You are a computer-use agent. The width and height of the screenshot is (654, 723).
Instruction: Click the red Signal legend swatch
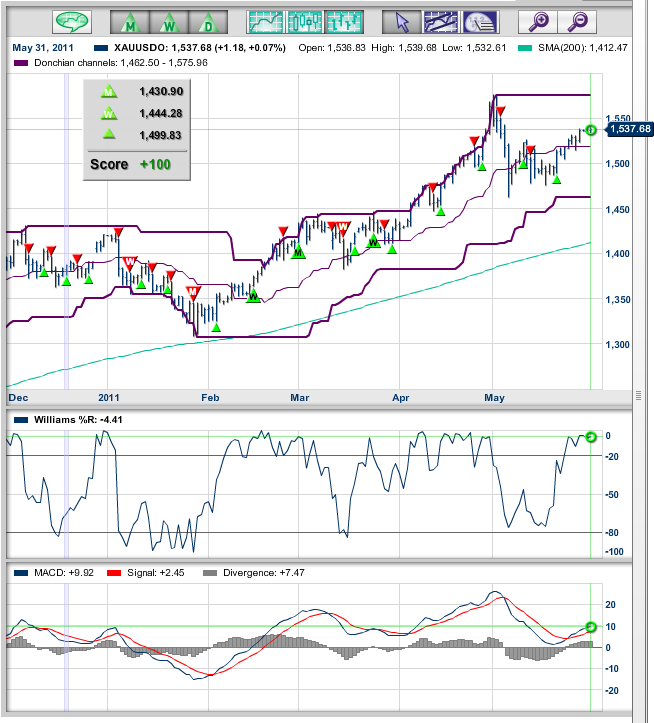[x=112, y=574]
